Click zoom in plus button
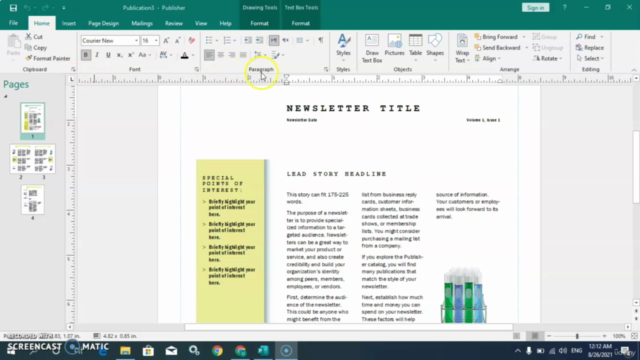 tap(604, 336)
